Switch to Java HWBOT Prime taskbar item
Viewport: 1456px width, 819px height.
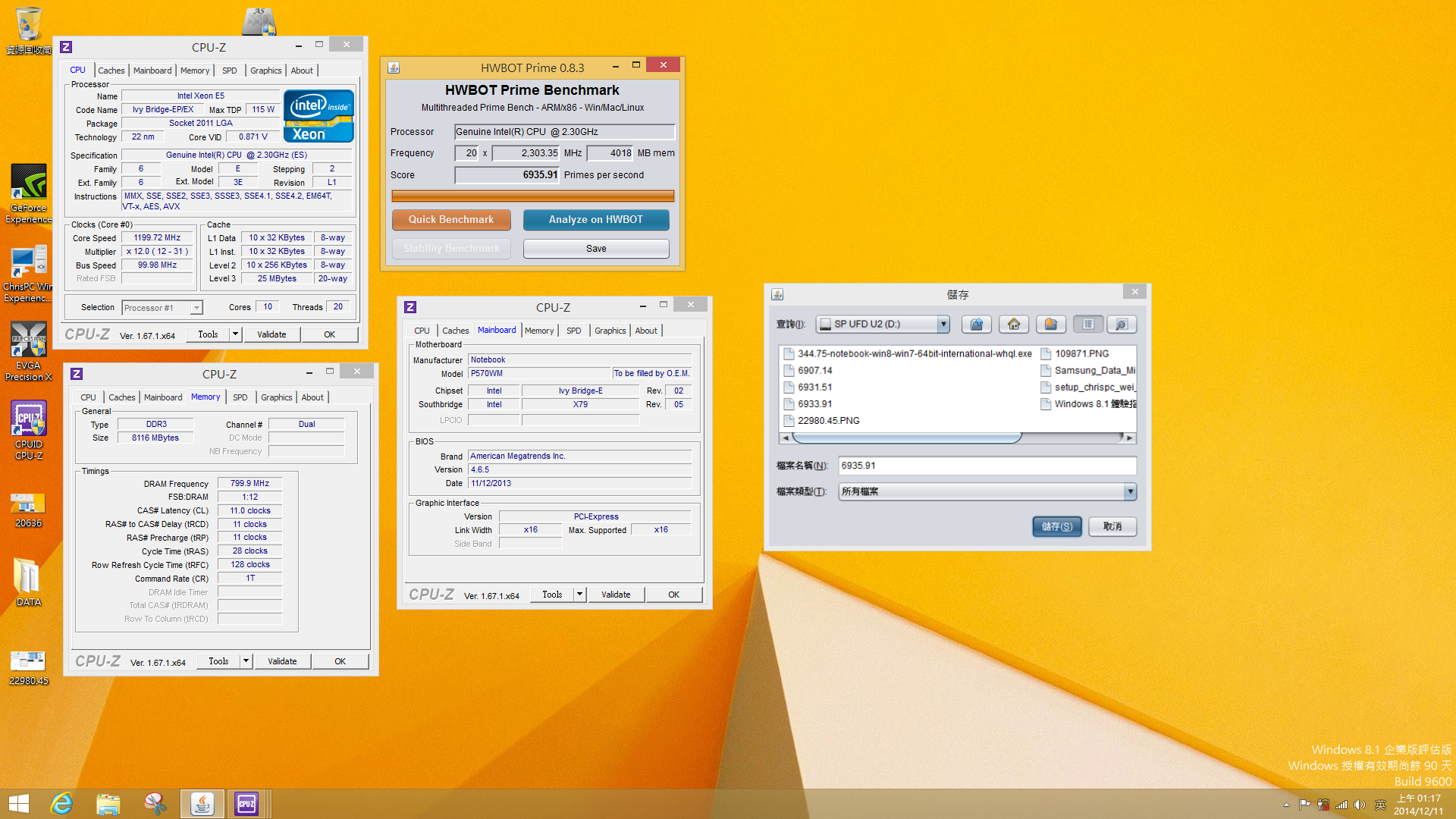[202, 804]
